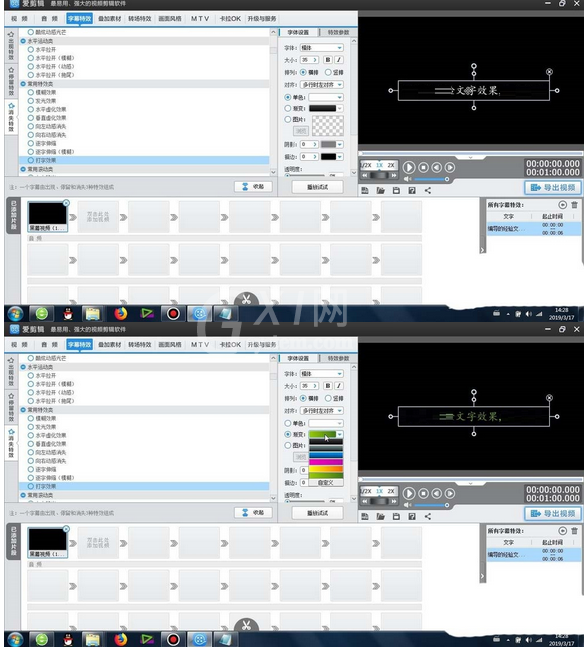Viewport: 587px width, 647px height.
Task: Choose 打字效果 effect in upper window list
Action: 144,160
